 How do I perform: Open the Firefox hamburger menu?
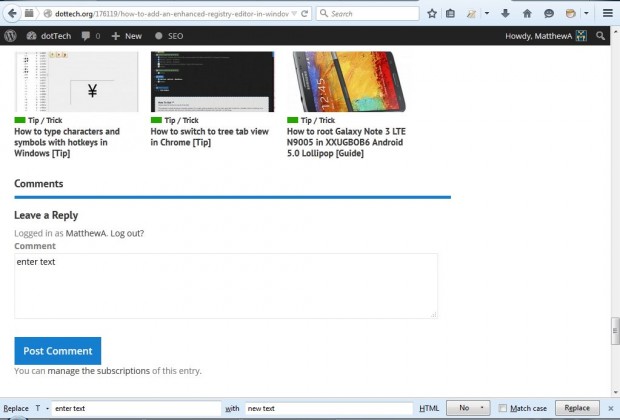point(608,13)
